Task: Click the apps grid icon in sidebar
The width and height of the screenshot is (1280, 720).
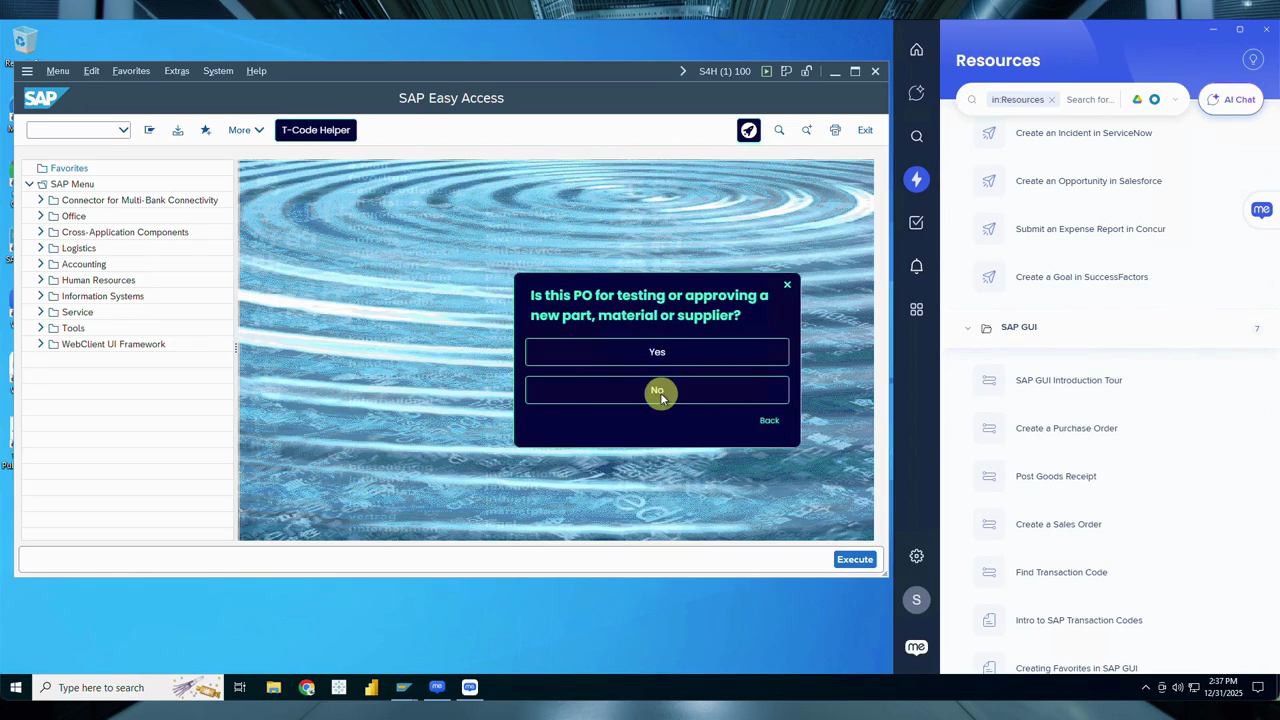Action: pyautogui.click(x=916, y=310)
